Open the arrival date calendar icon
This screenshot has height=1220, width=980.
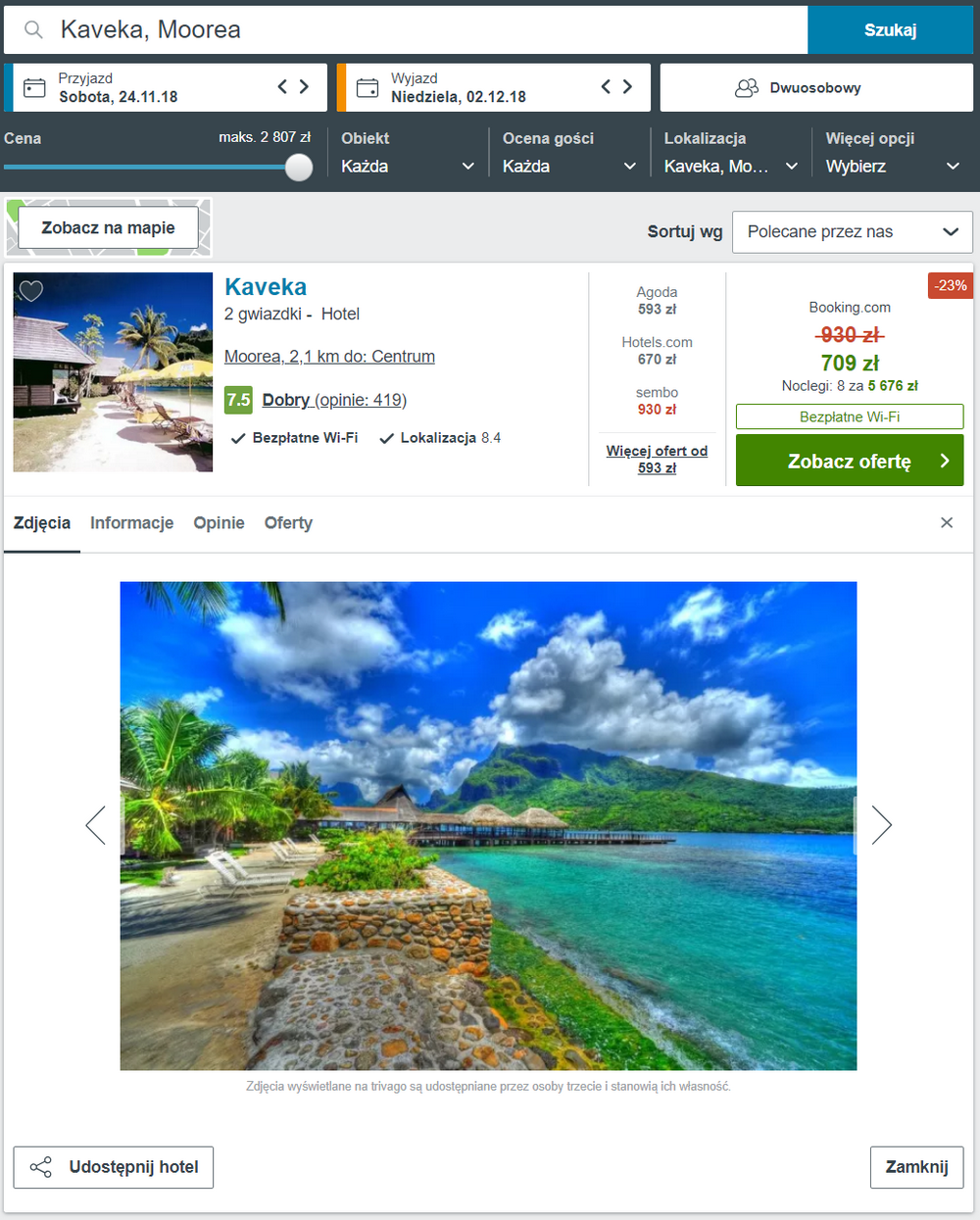pos(34,88)
